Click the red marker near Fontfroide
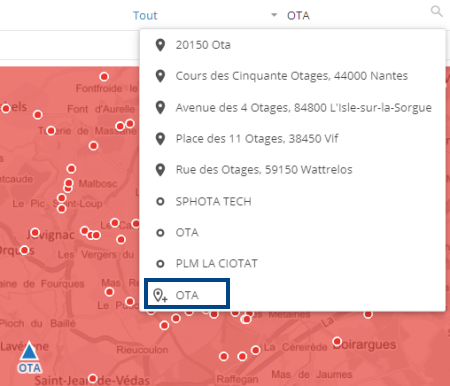Screen dimensions: 450x386 tap(104, 77)
